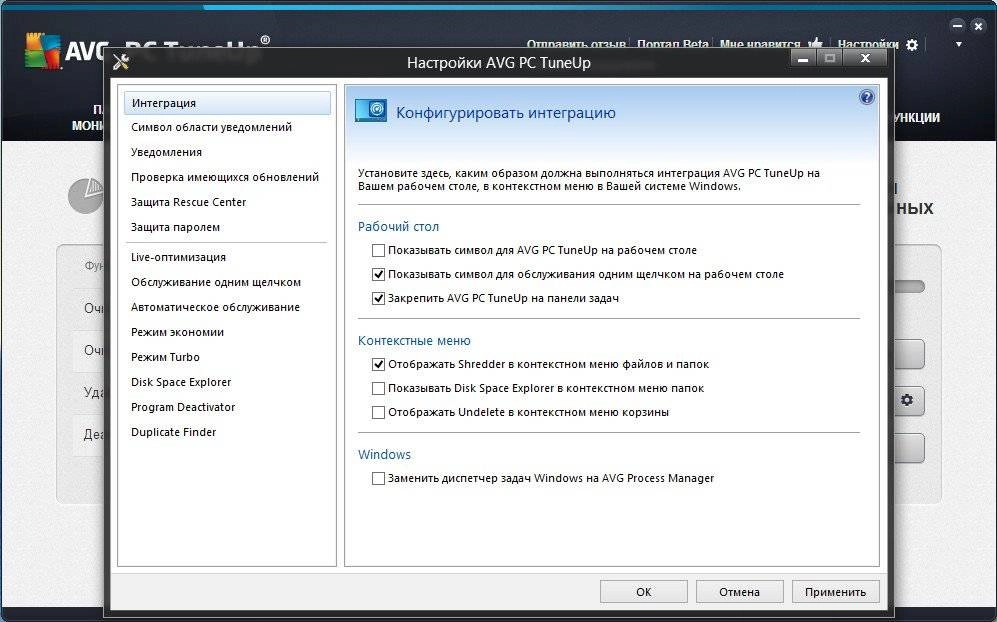Click the Отмена button
This screenshot has width=997, height=622.
tap(739, 591)
